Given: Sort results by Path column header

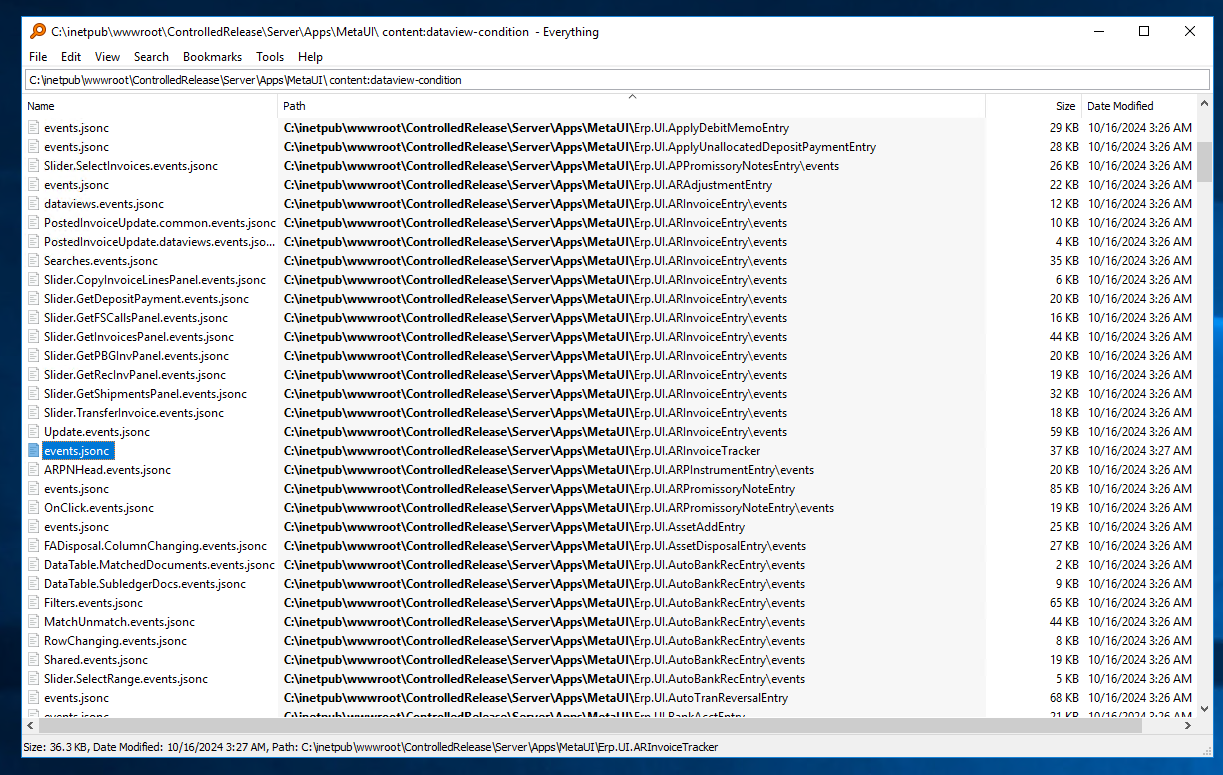Looking at the screenshot, I should pyautogui.click(x=632, y=106).
